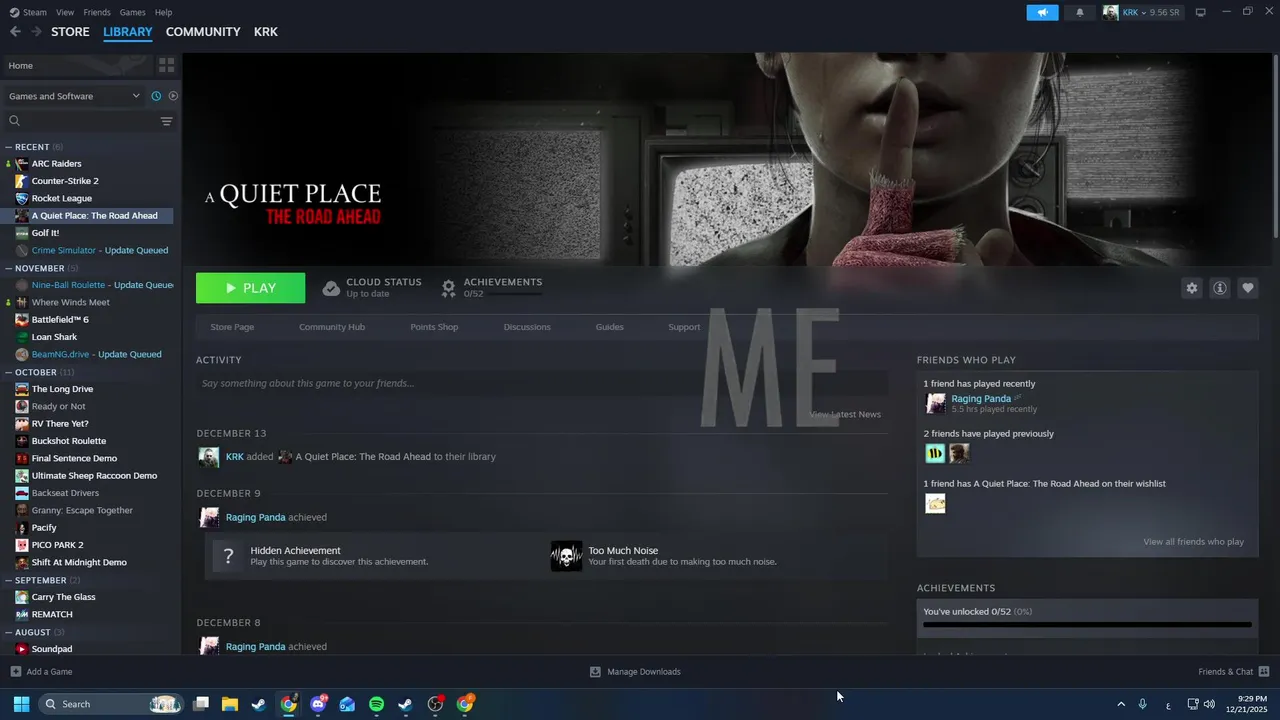Open the Games menu
Image resolution: width=1280 pixels, height=720 pixels.
point(132,12)
